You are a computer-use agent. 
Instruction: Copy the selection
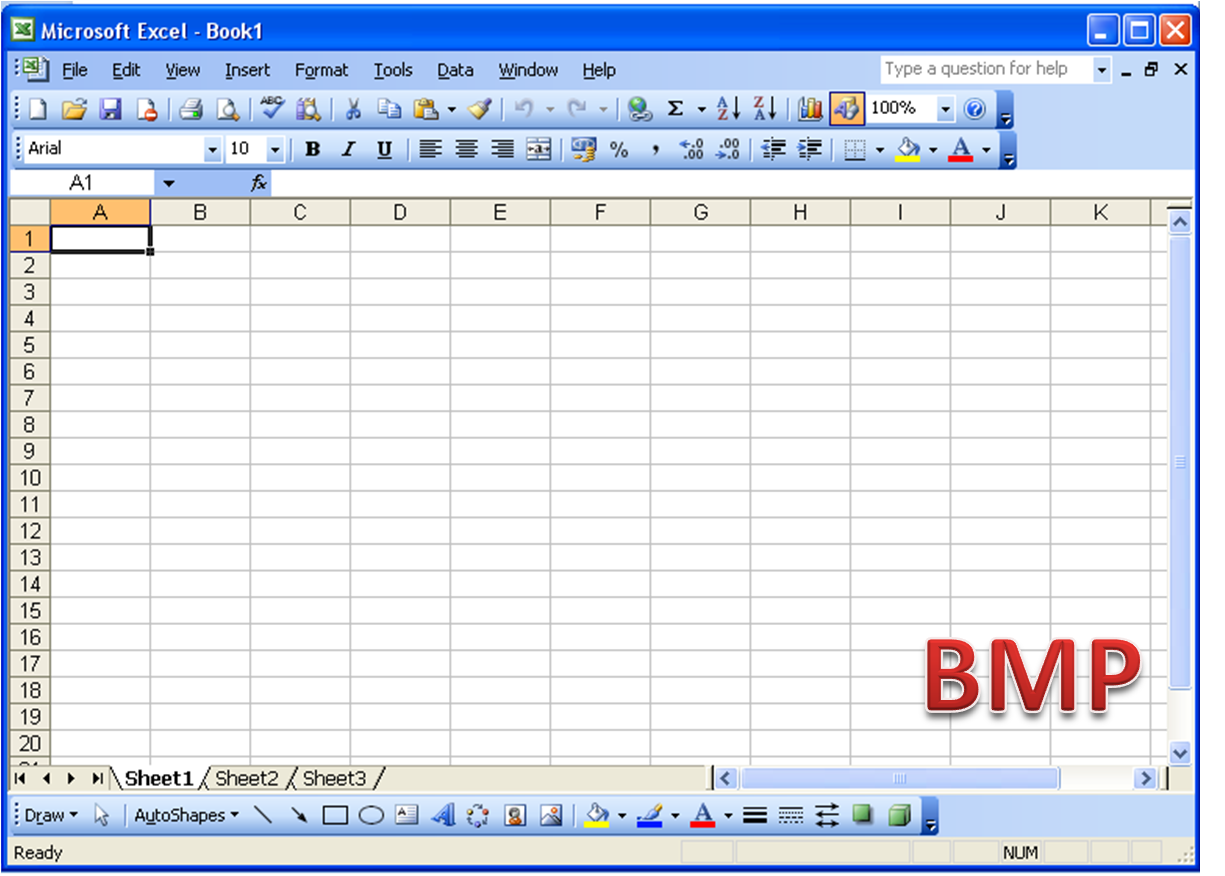coord(389,109)
